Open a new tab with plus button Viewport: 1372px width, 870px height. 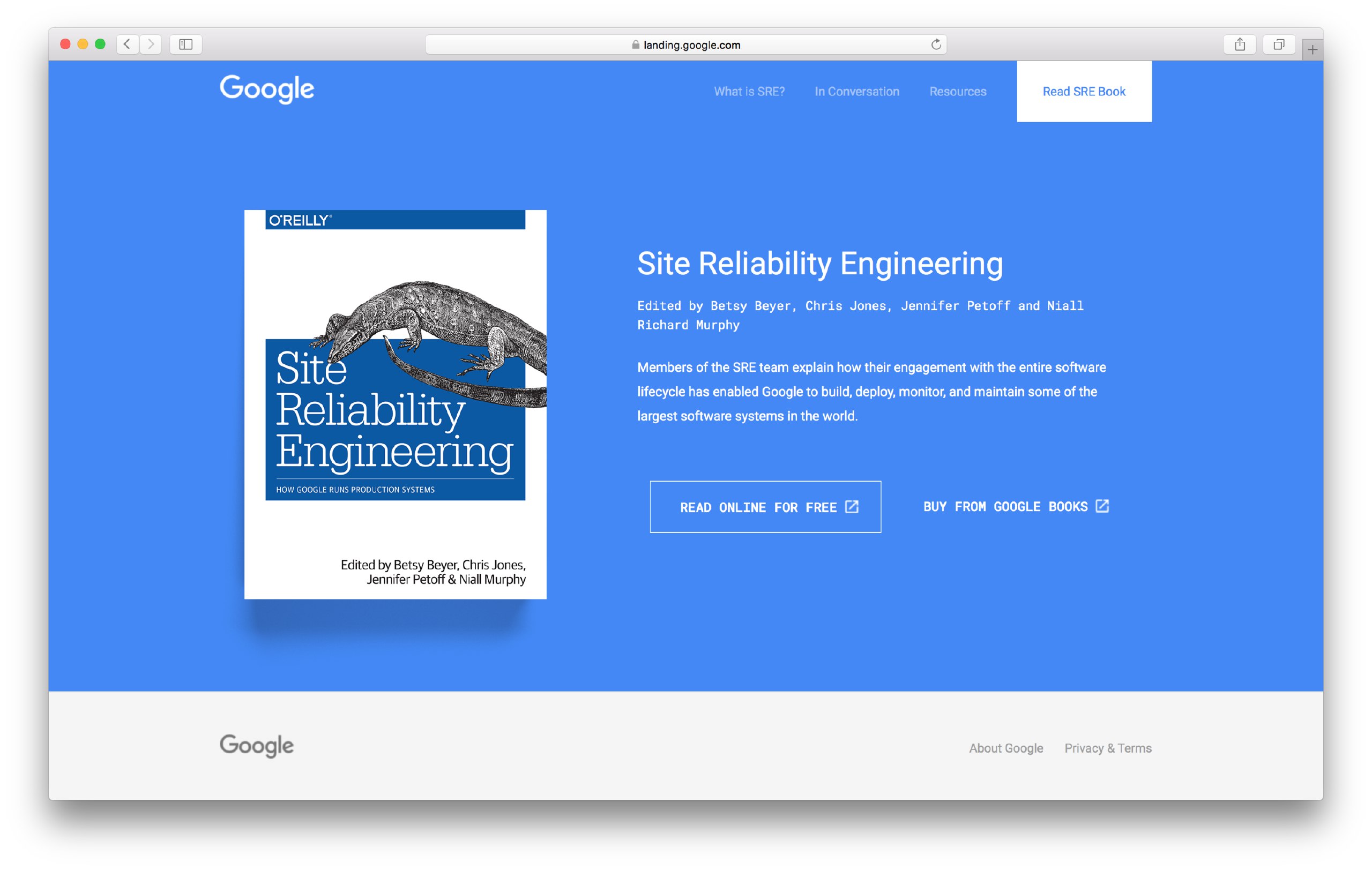point(1312,49)
